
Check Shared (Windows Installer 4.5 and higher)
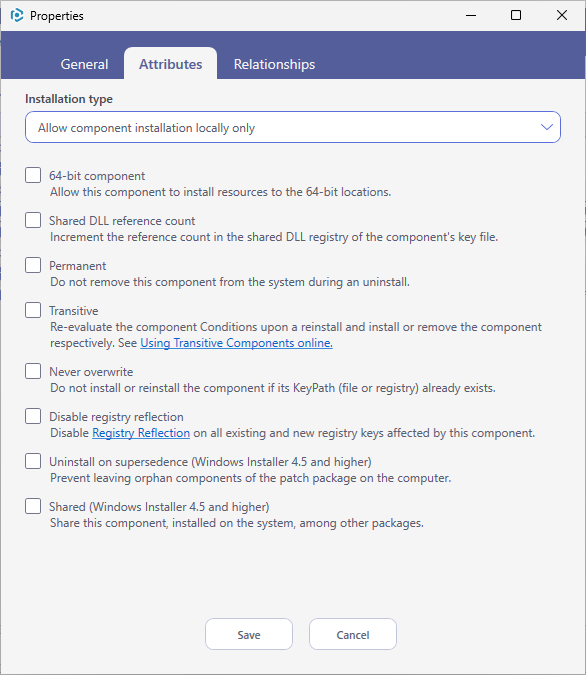coord(33,506)
